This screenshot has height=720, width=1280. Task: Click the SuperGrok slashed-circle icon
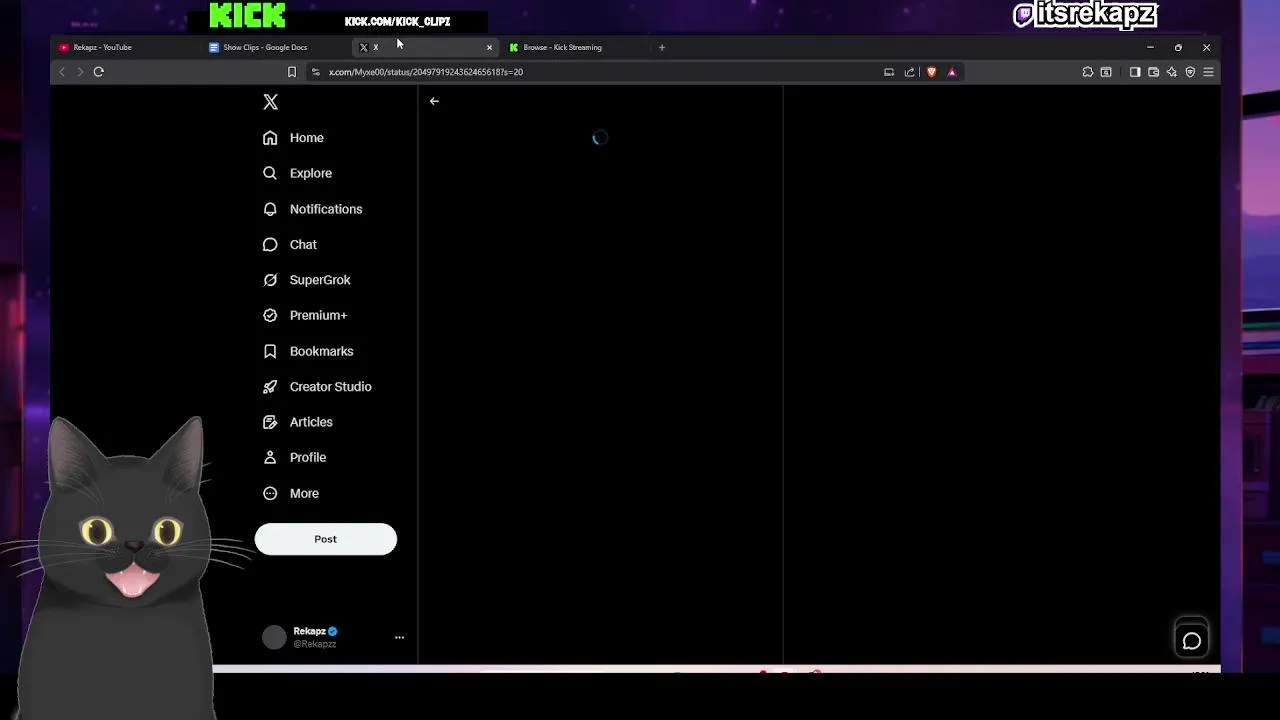pos(270,280)
